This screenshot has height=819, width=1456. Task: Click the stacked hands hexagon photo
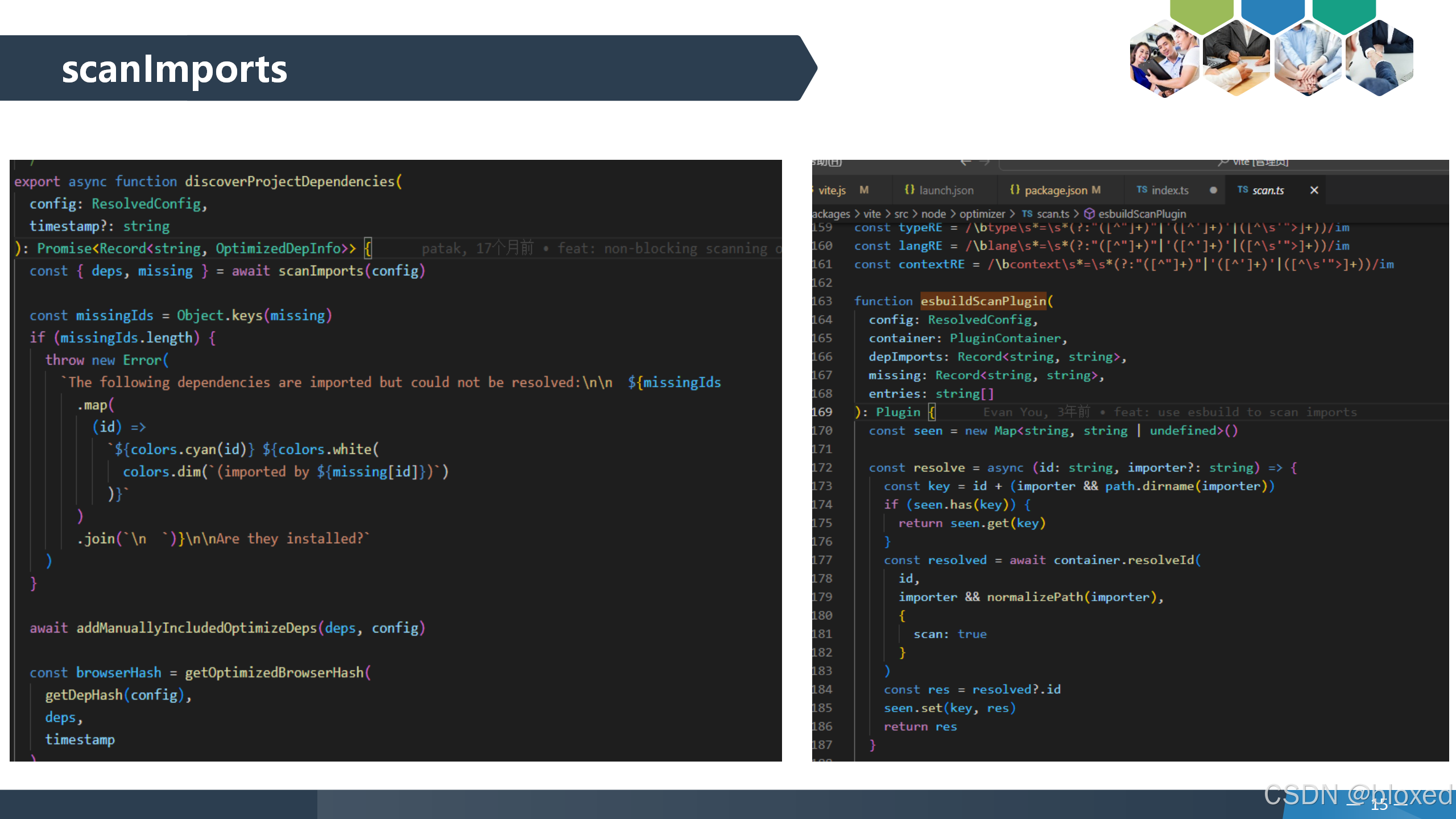tap(1308, 59)
